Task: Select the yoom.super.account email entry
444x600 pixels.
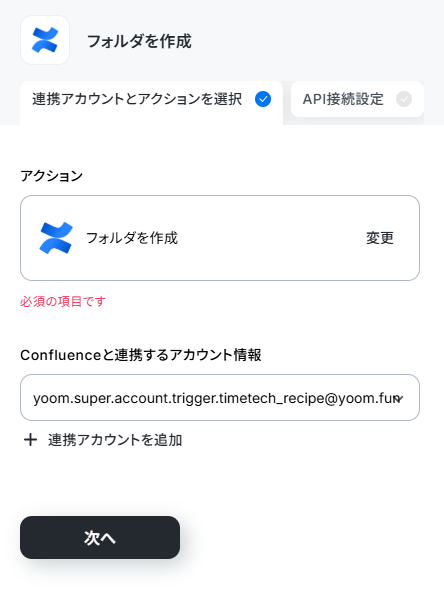Action: click(215, 398)
